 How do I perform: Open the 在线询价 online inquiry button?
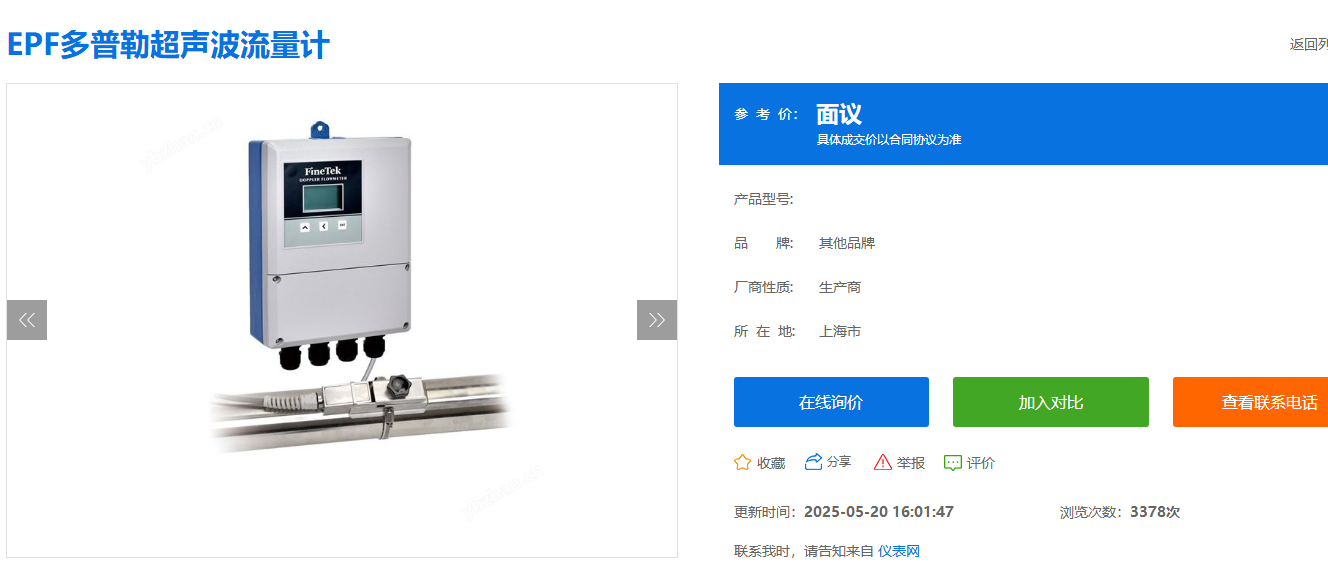pyautogui.click(x=831, y=402)
